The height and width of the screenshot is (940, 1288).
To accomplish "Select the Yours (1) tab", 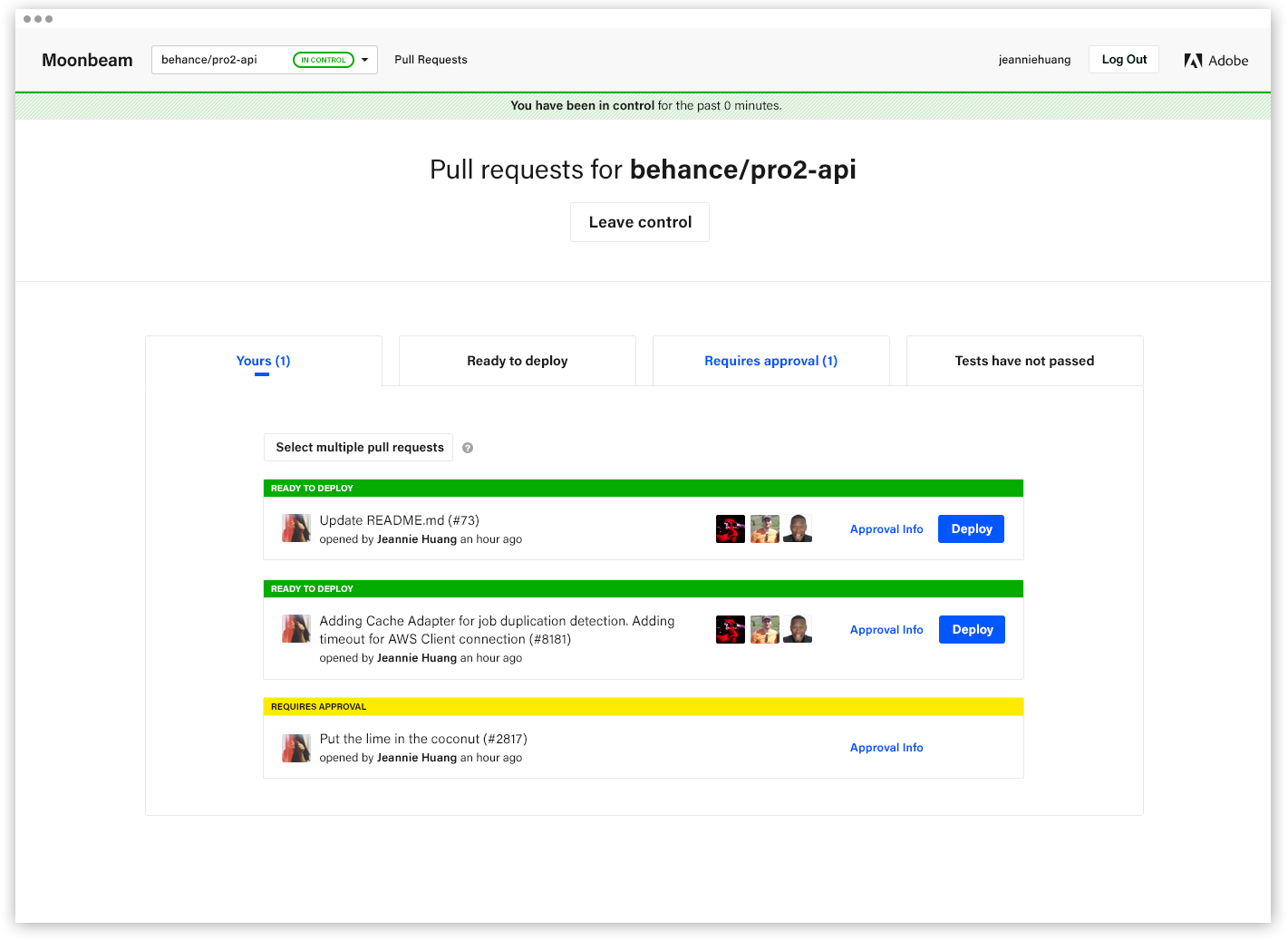I will click(264, 361).
